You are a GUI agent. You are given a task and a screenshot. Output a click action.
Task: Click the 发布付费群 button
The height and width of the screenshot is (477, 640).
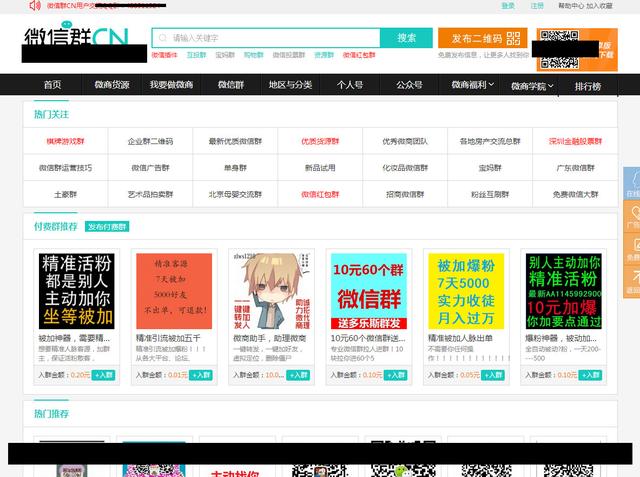coord(107,226)
